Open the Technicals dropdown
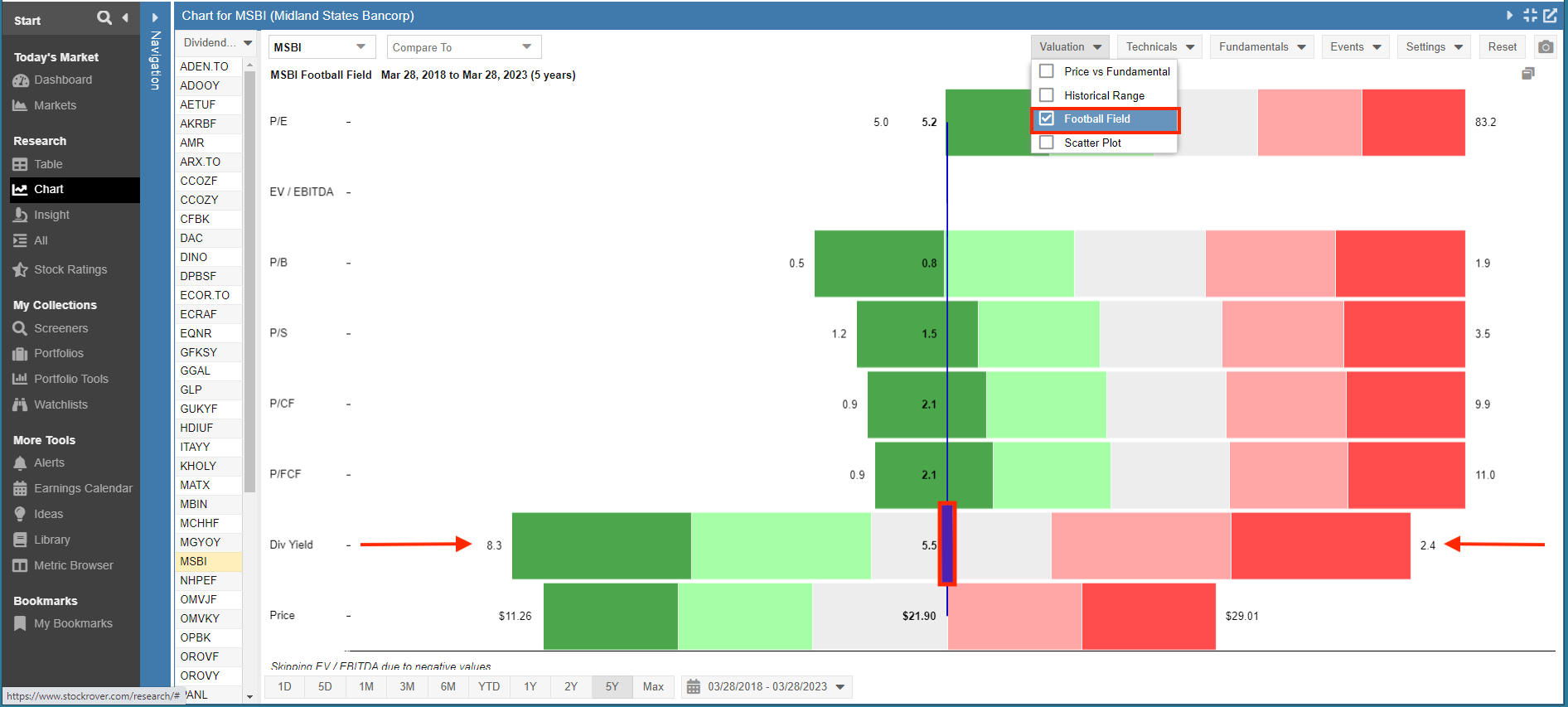Viewport: 1568px width, 707px height. pyautogui.click(x=1159, y=47)
